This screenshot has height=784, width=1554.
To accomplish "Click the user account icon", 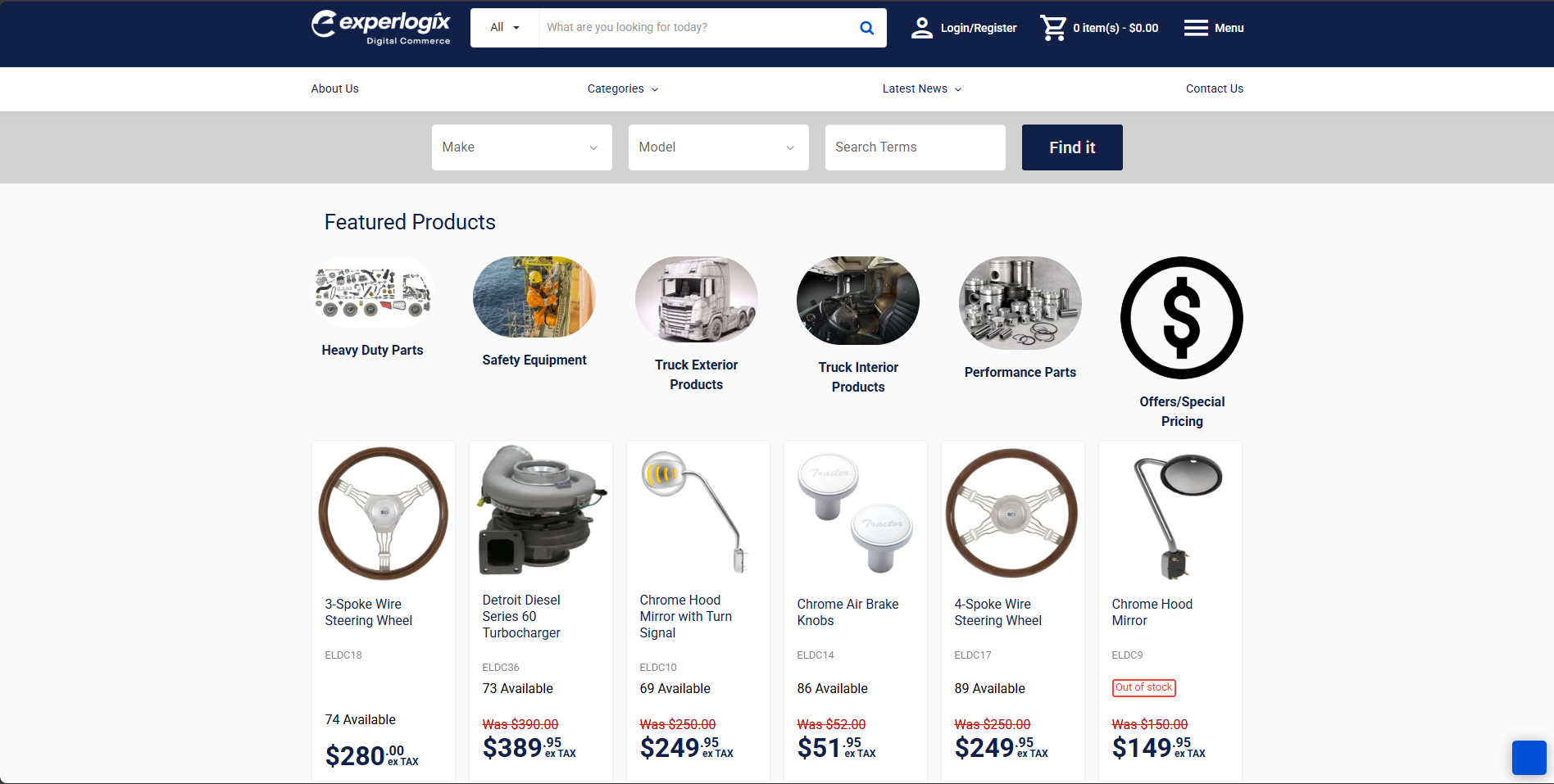I will (922, 28).
